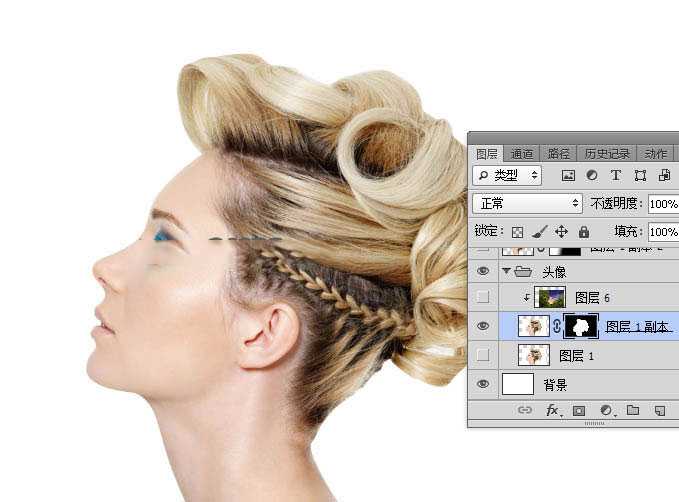Click the lock all padlock icon
The image size is (679, 502).
(x=583, y=231)
